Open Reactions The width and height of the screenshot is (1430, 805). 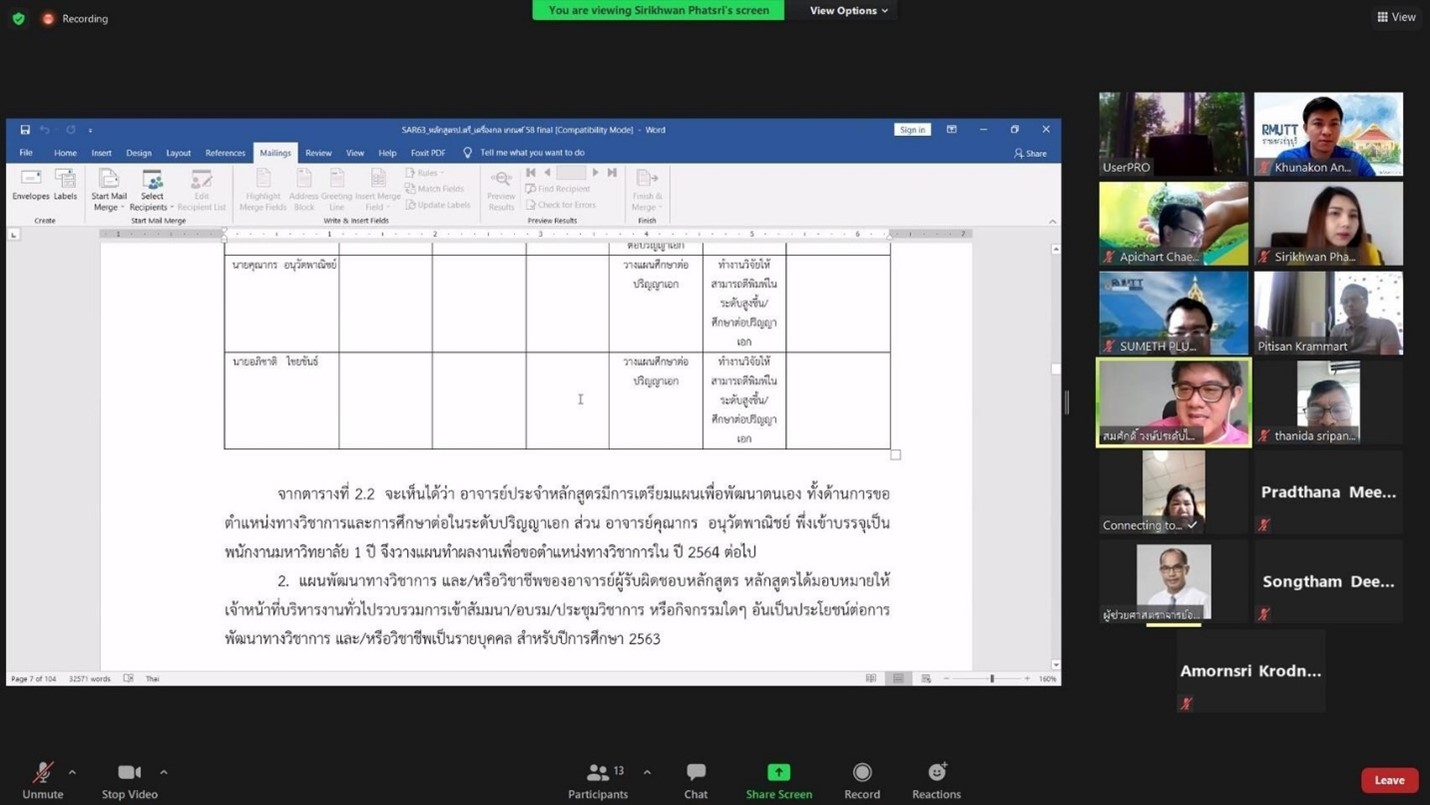[x=936, y=780]
